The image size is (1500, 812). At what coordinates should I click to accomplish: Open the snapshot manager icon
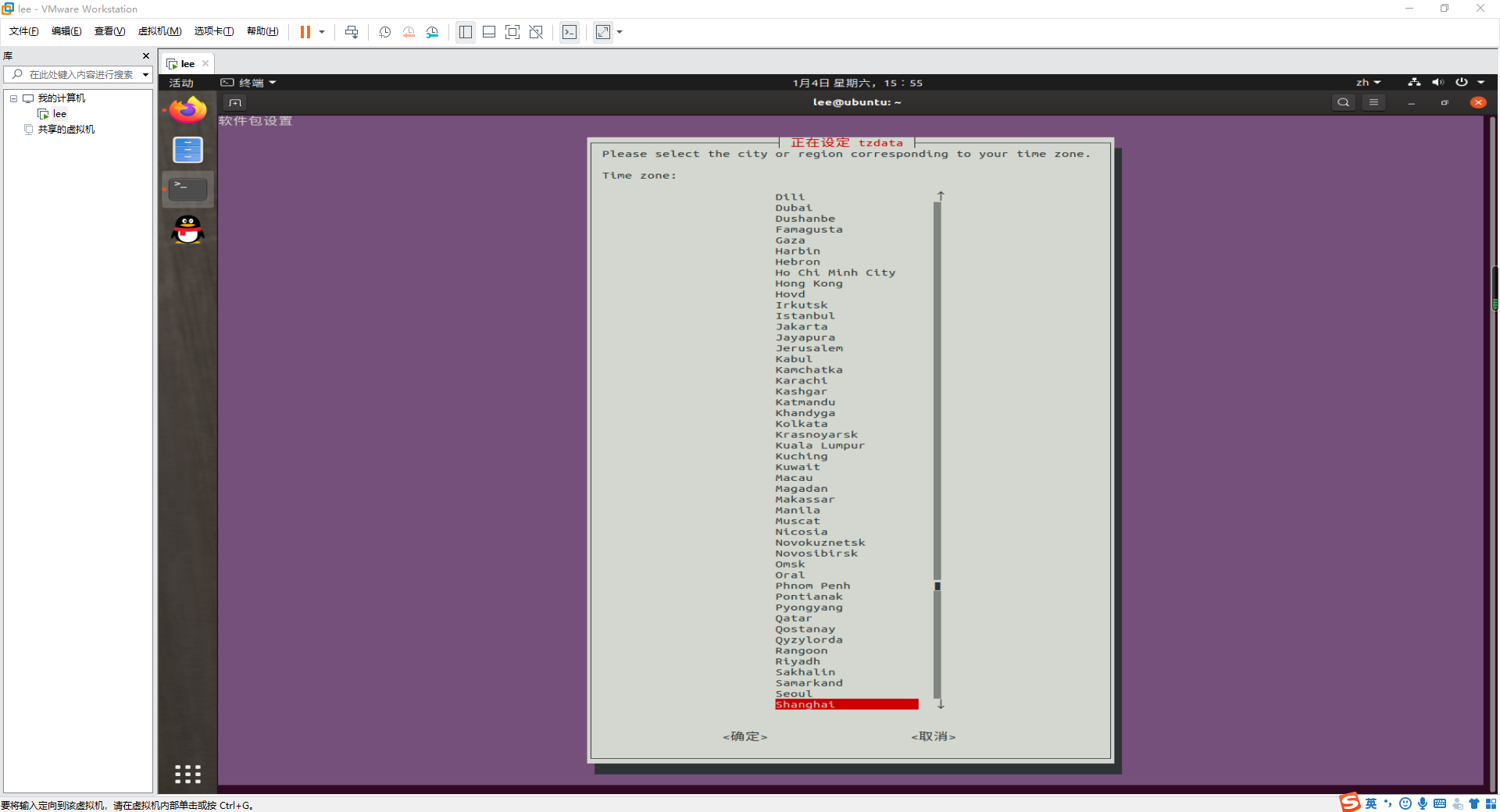(x=432, y=32)
